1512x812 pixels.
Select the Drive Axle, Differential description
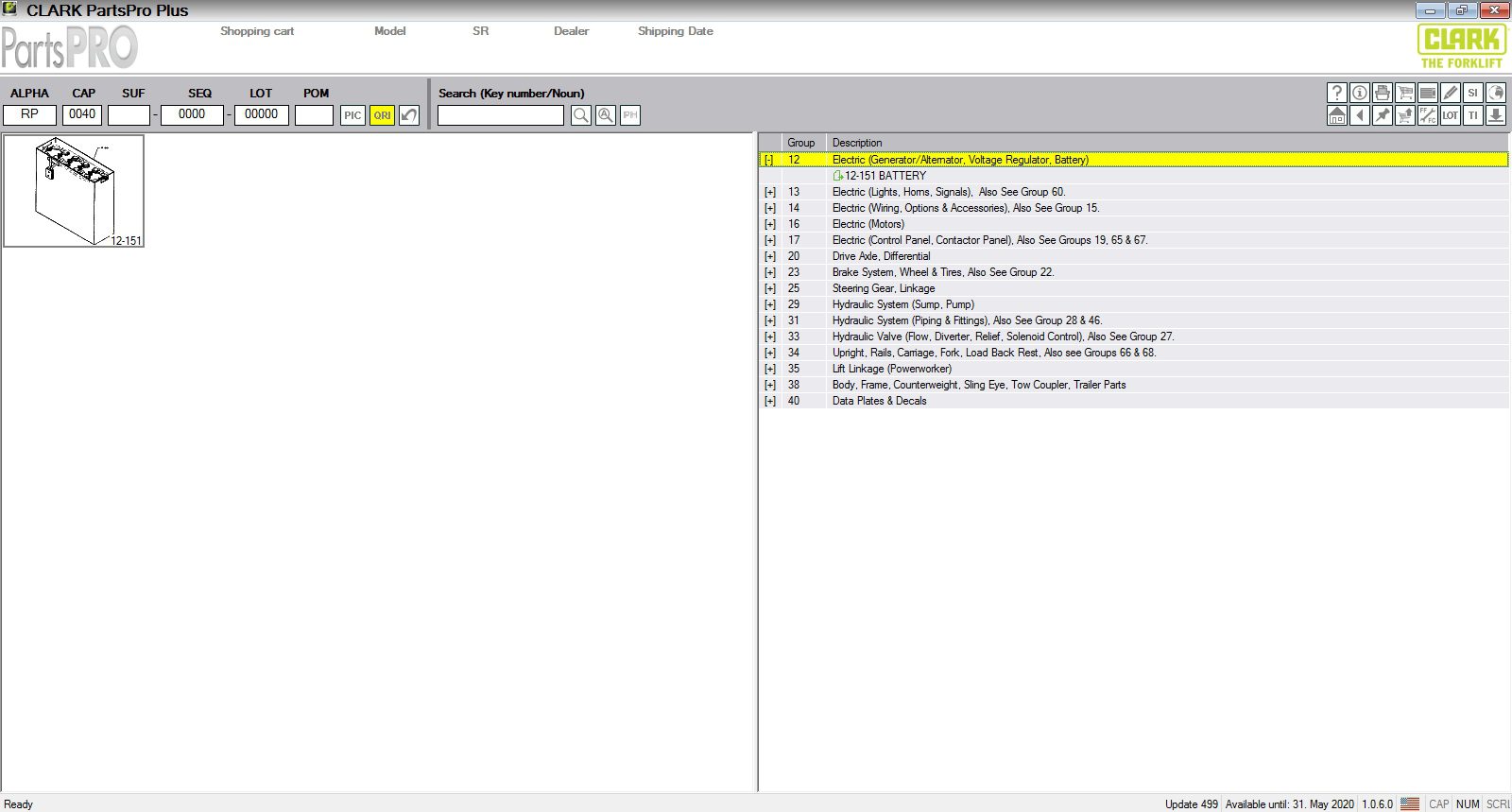pyautogui.click(x=881, y=256)
